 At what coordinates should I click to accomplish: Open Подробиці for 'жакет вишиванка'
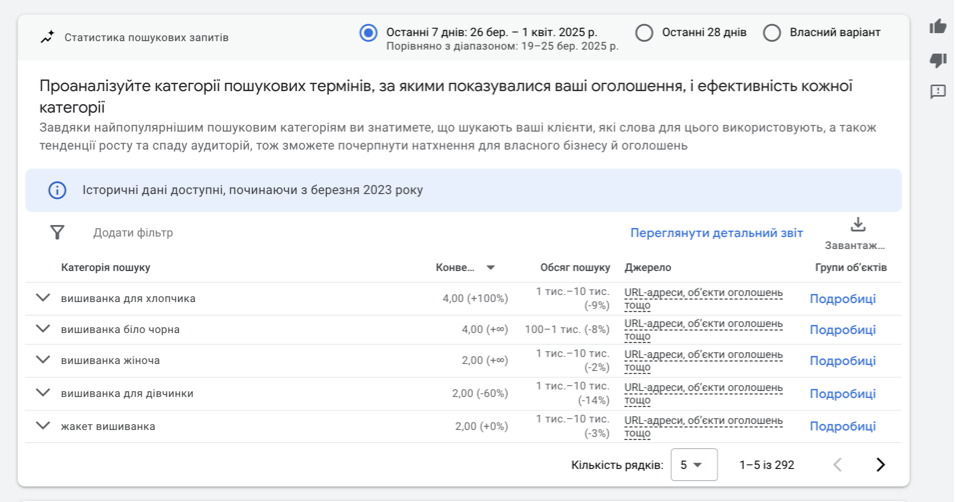[842, 426]
